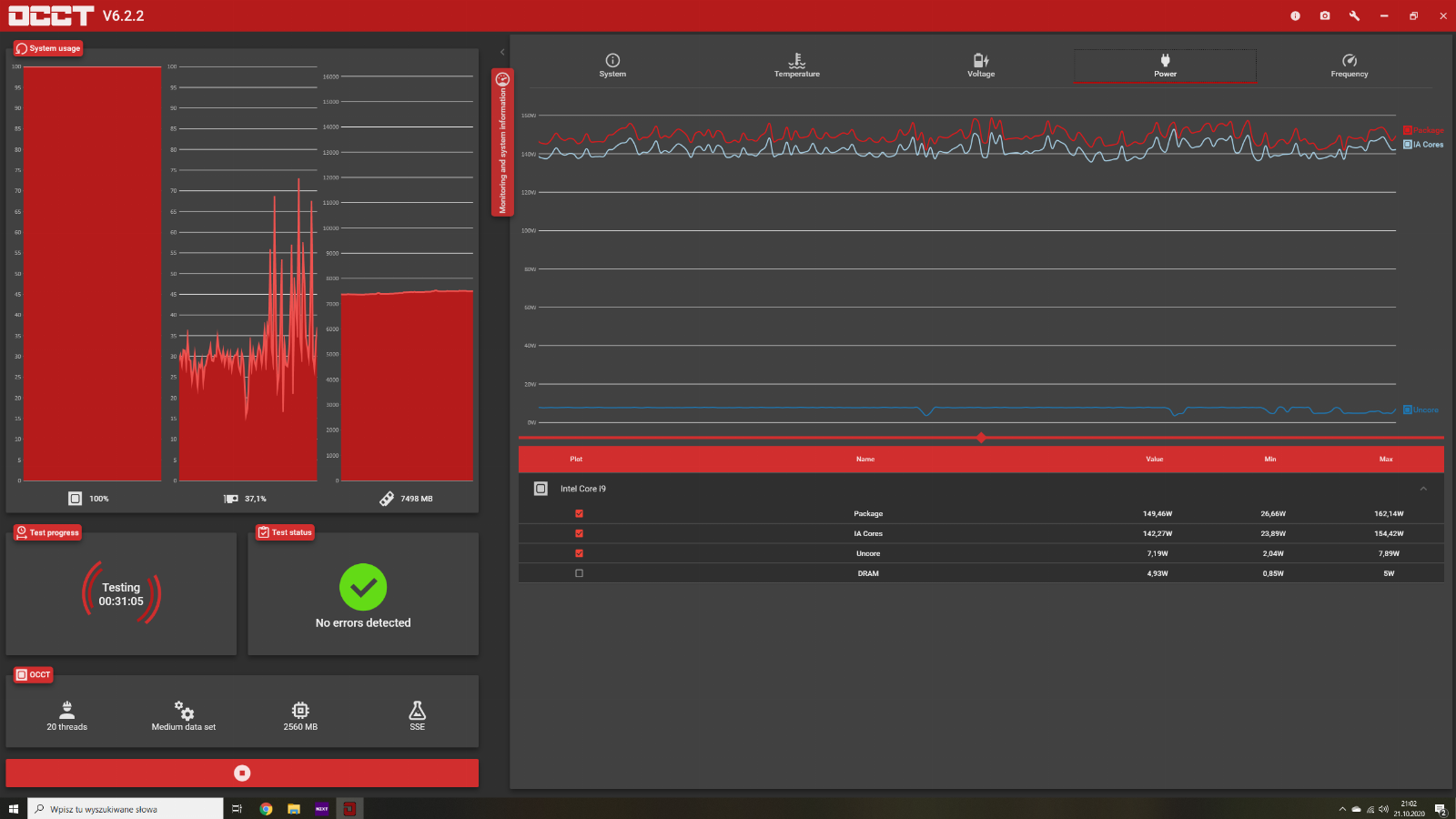Click the Plot column header
Screen dimensions: 1456x819
pyautogui.click(x=576, y=459)
